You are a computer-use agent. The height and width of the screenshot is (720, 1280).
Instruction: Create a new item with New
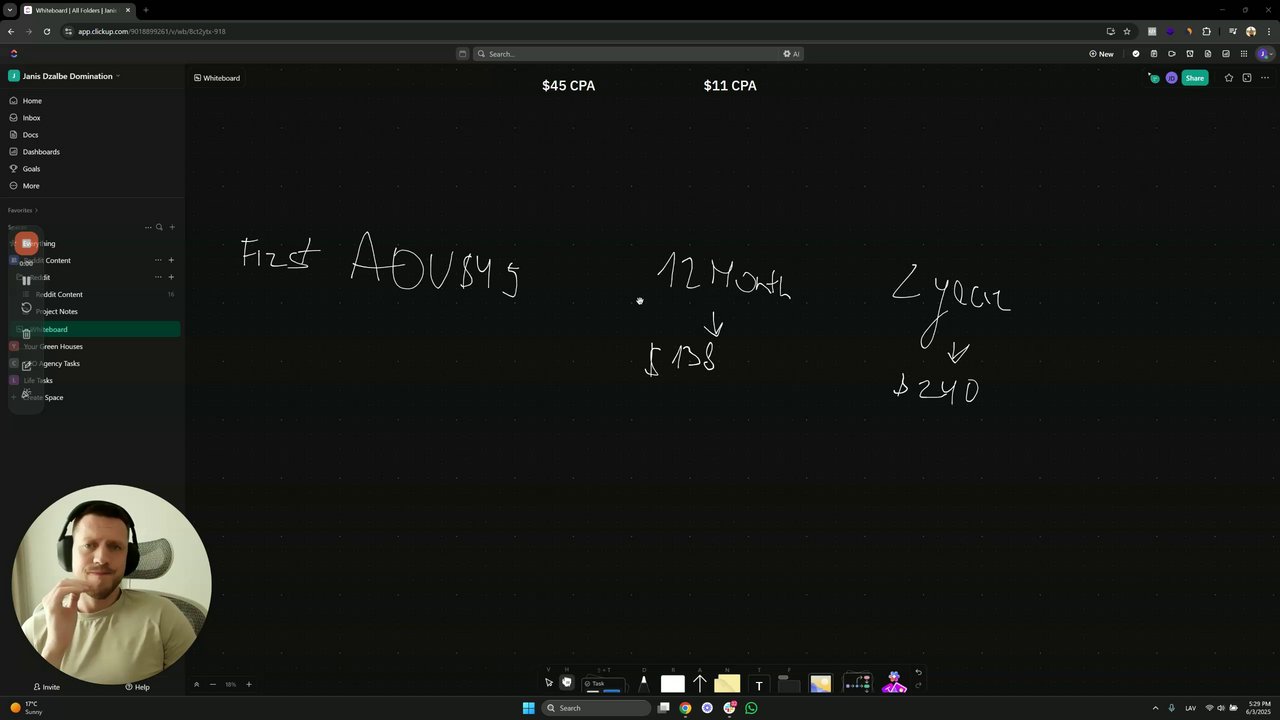[x=1101, y=54]
